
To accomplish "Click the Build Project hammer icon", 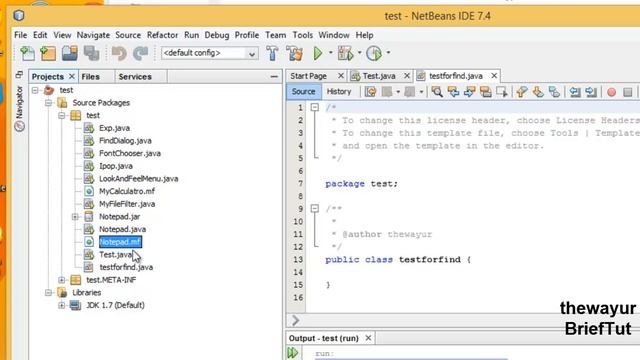I will pyautogui.click(x=272, y=53).
